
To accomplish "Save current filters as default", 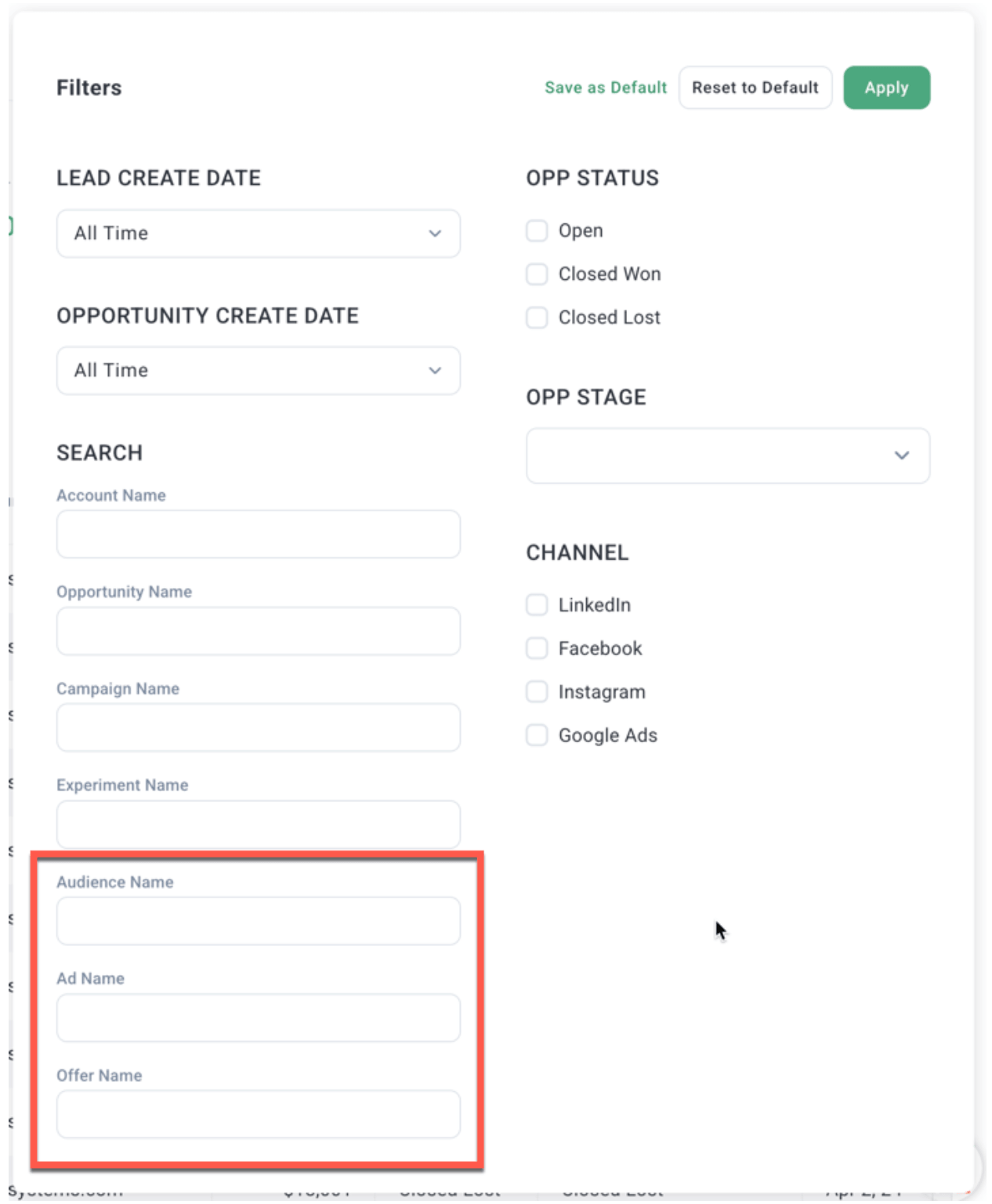I will [x=605, y=87].
